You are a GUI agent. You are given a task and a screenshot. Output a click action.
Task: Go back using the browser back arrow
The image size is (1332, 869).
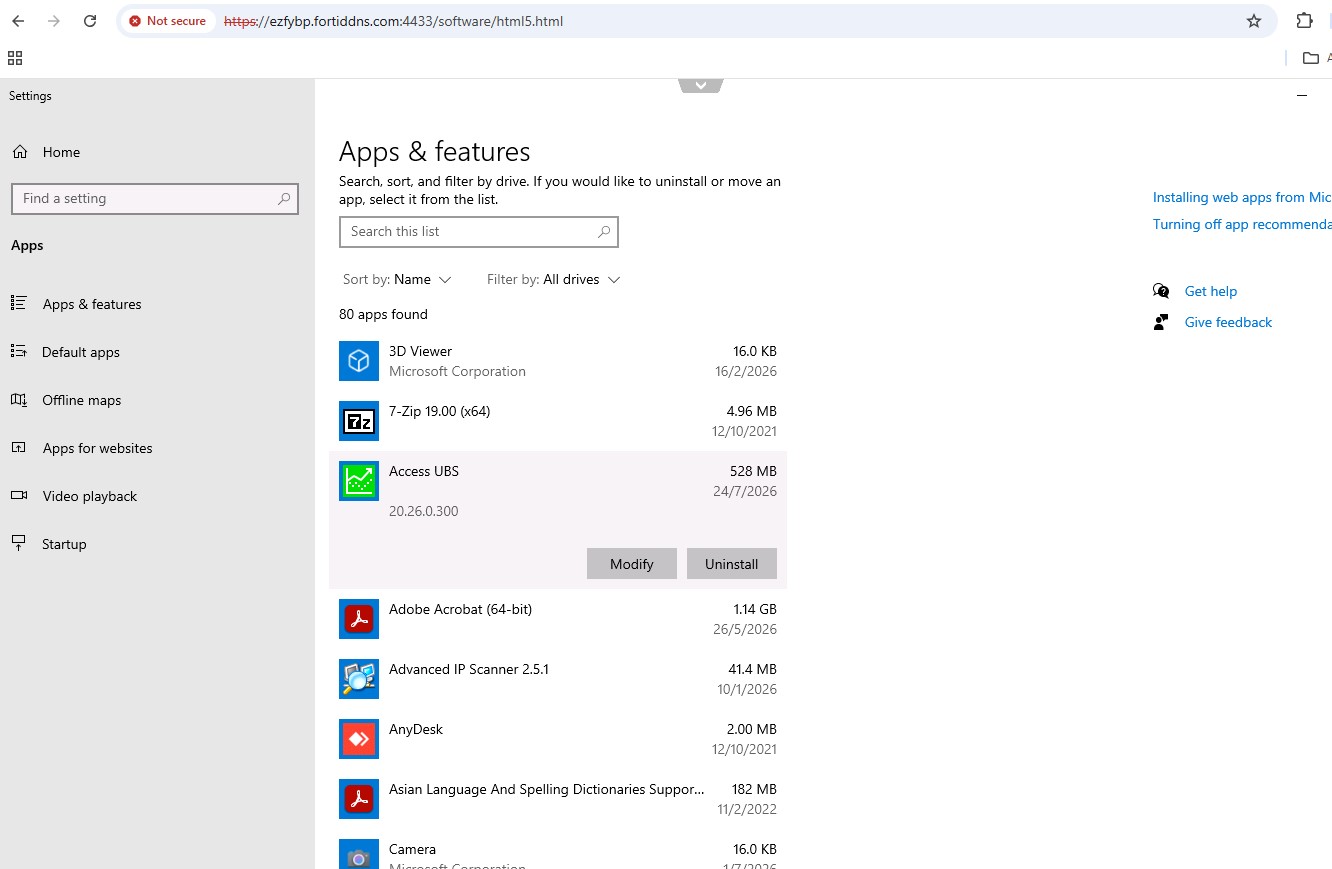pos(18,21)
